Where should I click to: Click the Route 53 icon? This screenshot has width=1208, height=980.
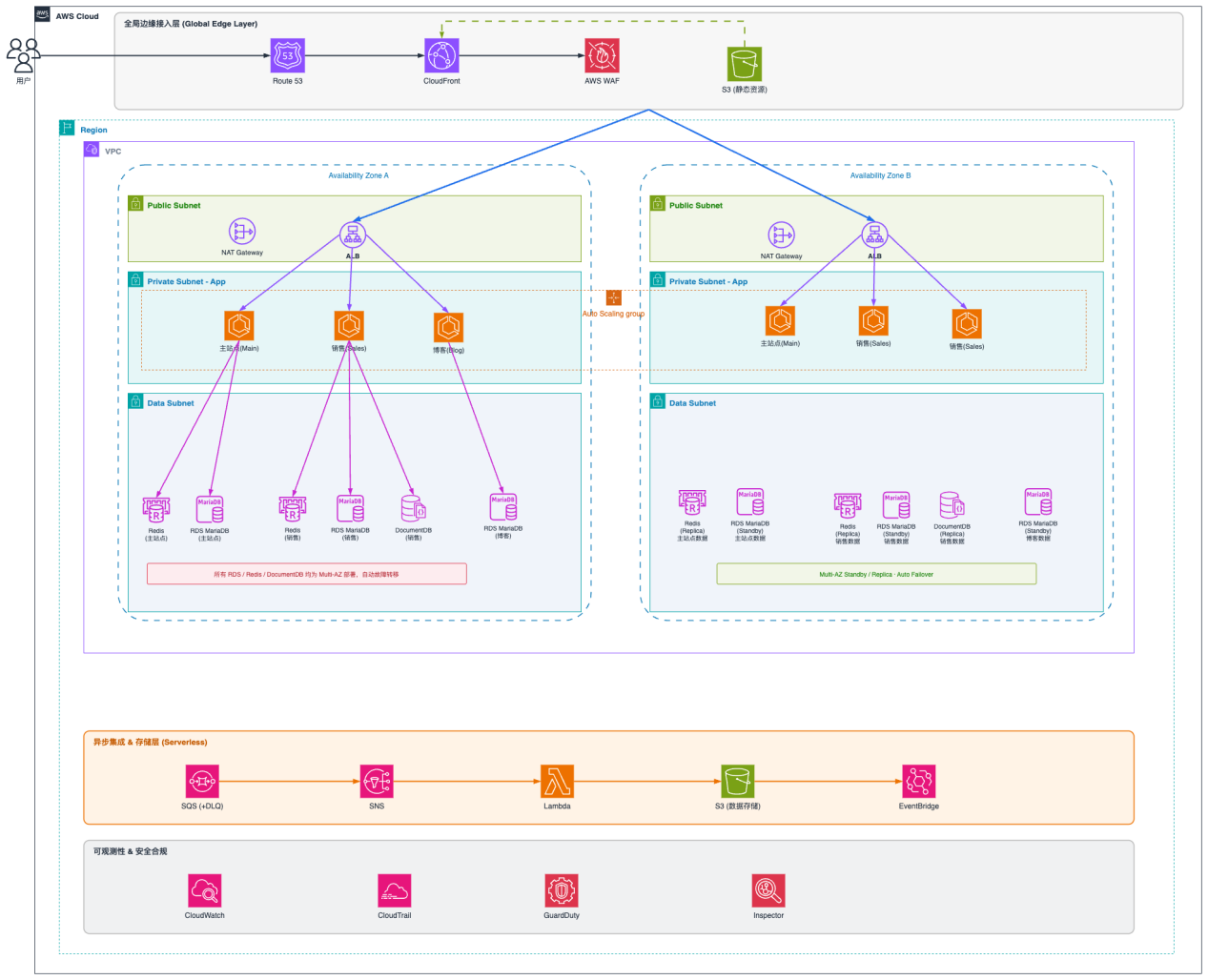[x=287, y=55]
